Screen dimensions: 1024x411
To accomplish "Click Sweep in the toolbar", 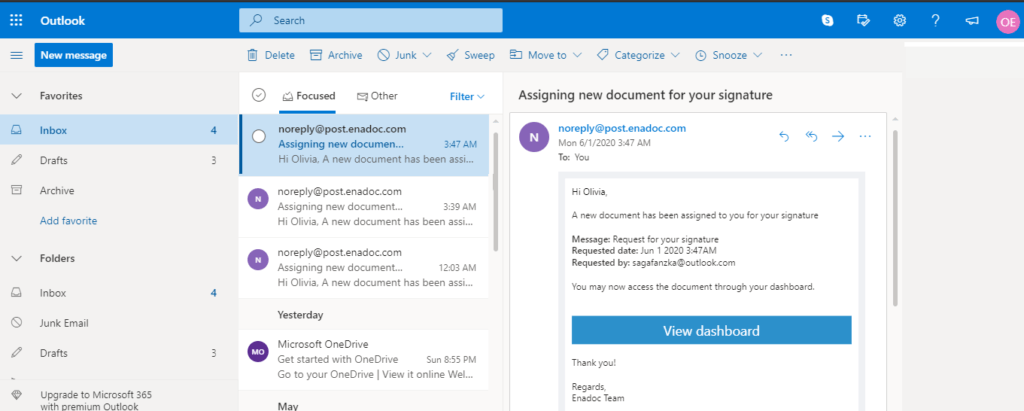I will 470,56.
